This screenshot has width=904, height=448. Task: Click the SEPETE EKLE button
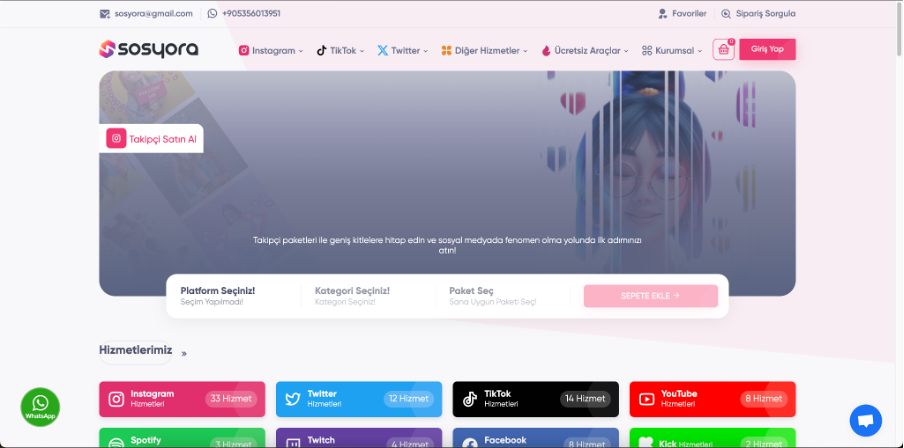[x=651, y=296]
